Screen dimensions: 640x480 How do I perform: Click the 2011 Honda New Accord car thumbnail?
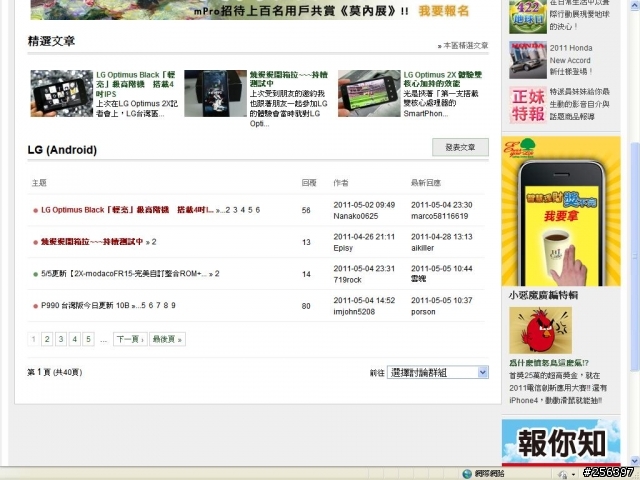coord(528,60)
